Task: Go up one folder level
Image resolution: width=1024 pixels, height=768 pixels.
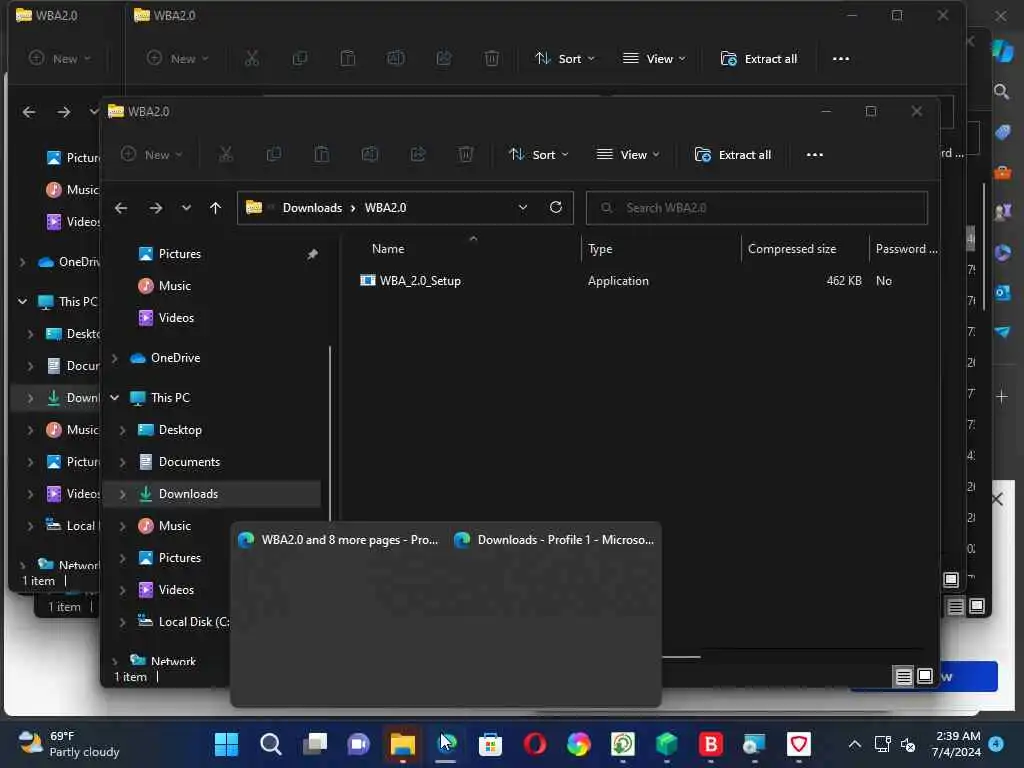Action: [x=216, y=208]
